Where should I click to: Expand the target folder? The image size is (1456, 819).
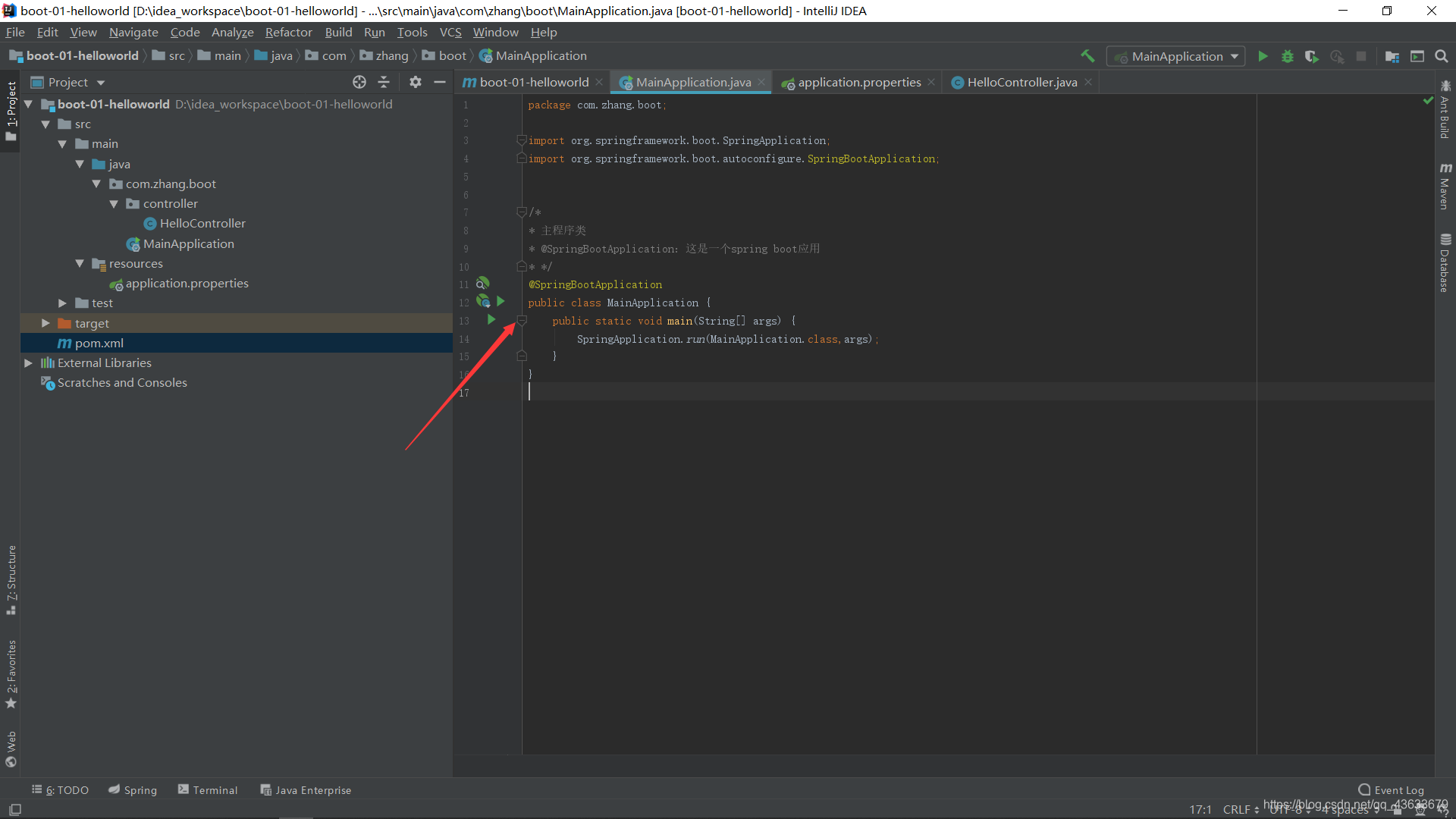point(45,323)
